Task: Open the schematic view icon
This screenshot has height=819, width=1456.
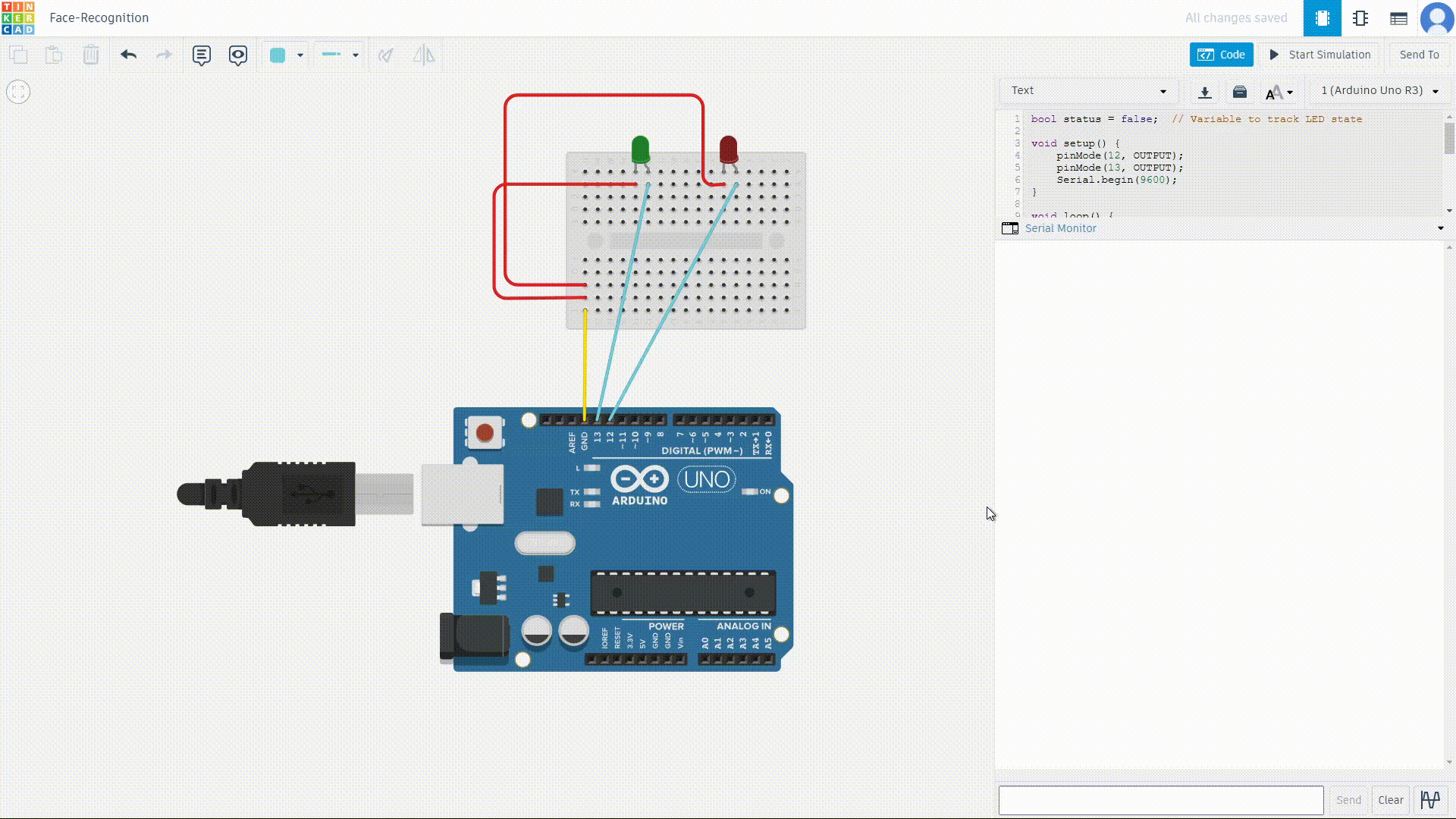Action: [1360, 18]
